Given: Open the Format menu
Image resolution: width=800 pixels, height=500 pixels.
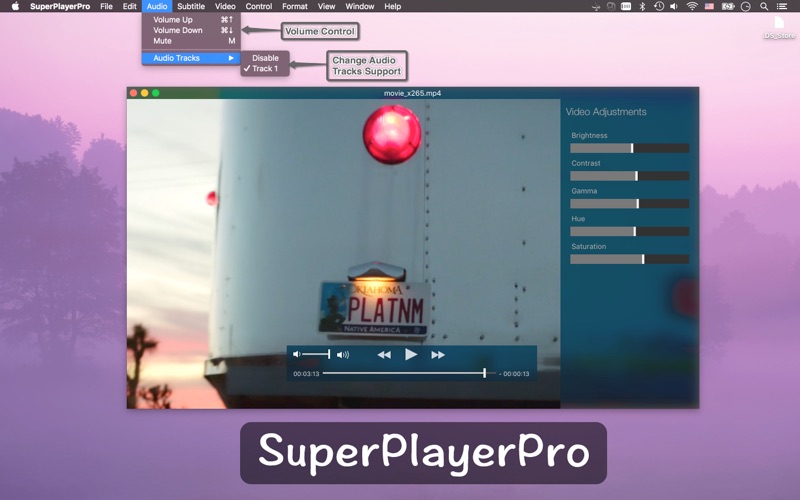Looking at the screenshot, I should click(294, 6).
